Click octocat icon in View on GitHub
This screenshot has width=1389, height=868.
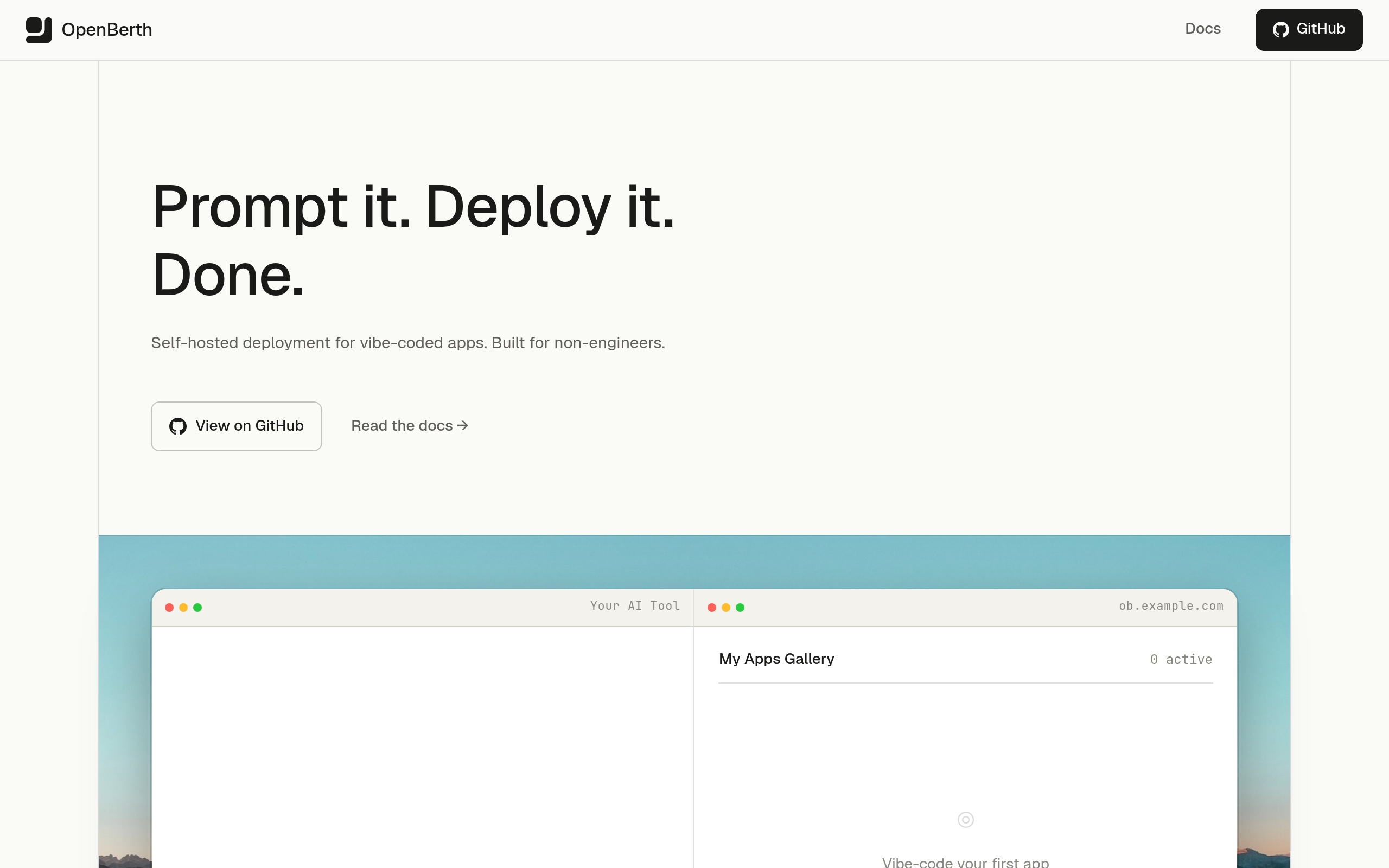coord(178,426)
